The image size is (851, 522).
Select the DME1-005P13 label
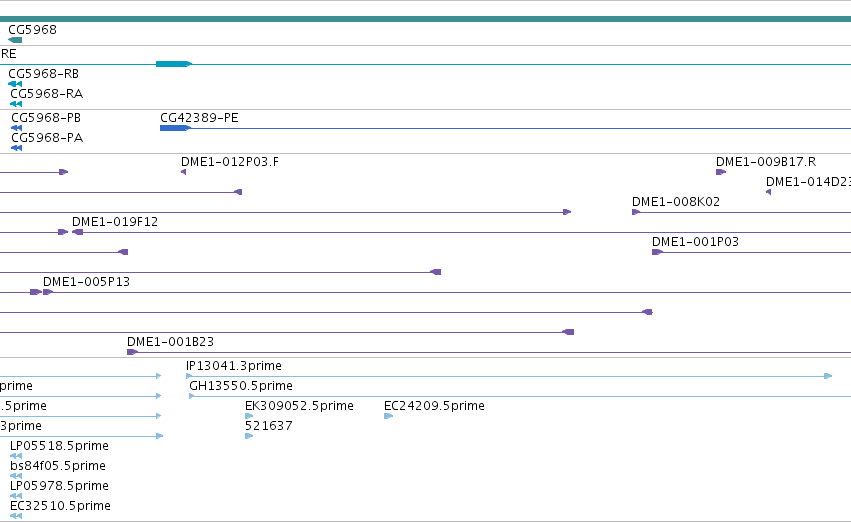click(86, 282)
